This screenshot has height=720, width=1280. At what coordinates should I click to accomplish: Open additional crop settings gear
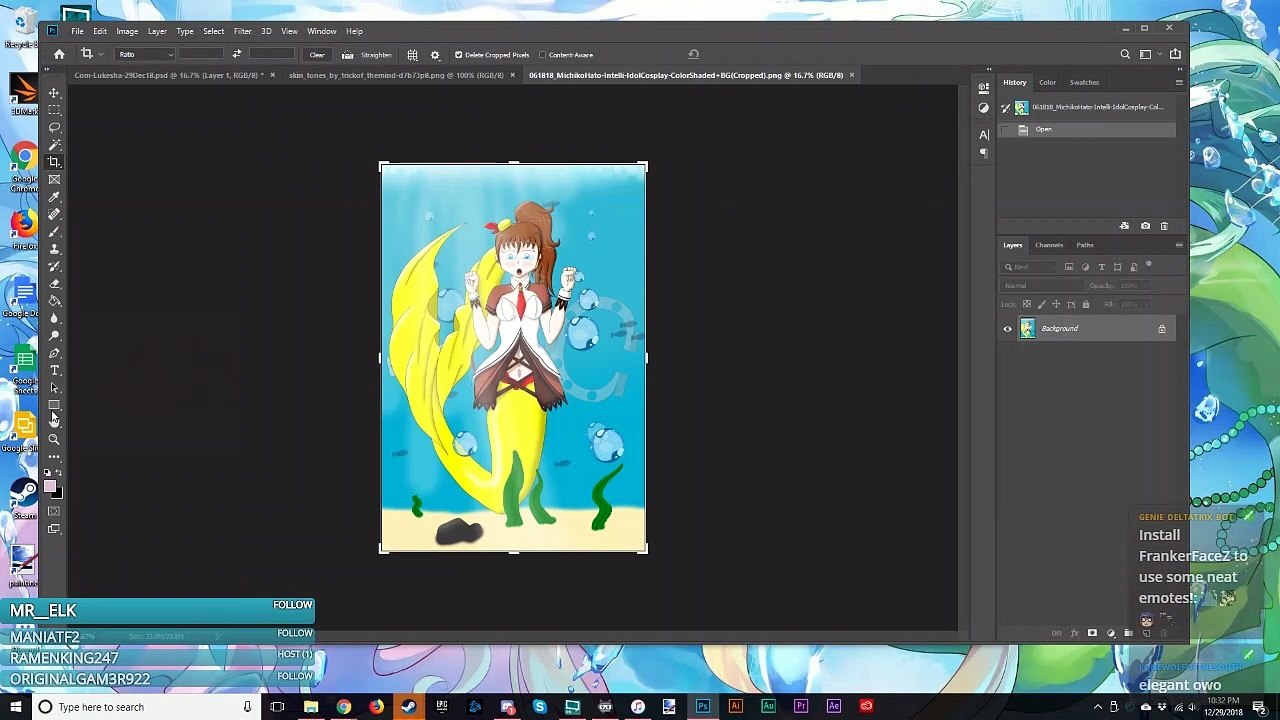click(x=435, y=55)
